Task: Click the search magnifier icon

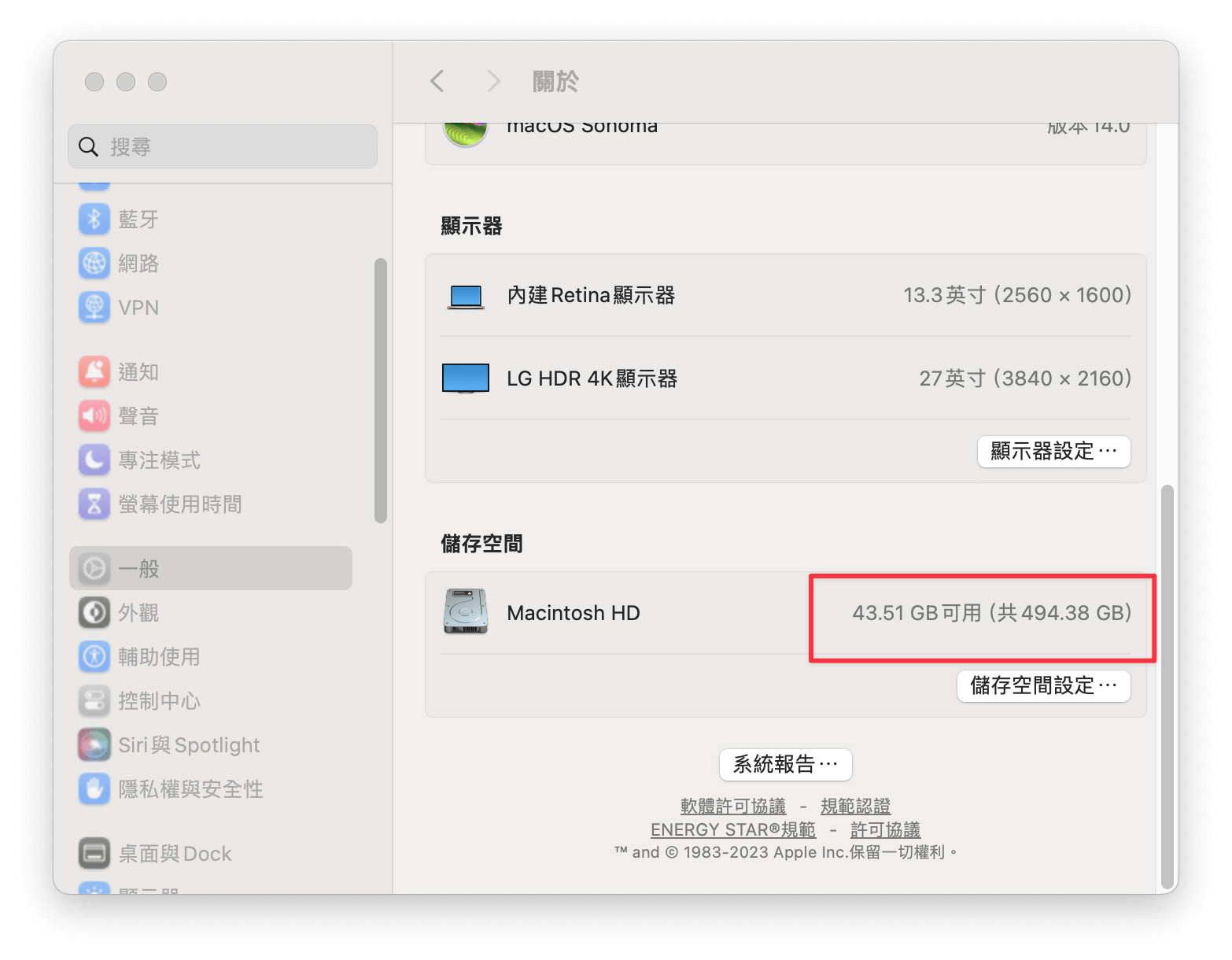Action: [88, 146]
